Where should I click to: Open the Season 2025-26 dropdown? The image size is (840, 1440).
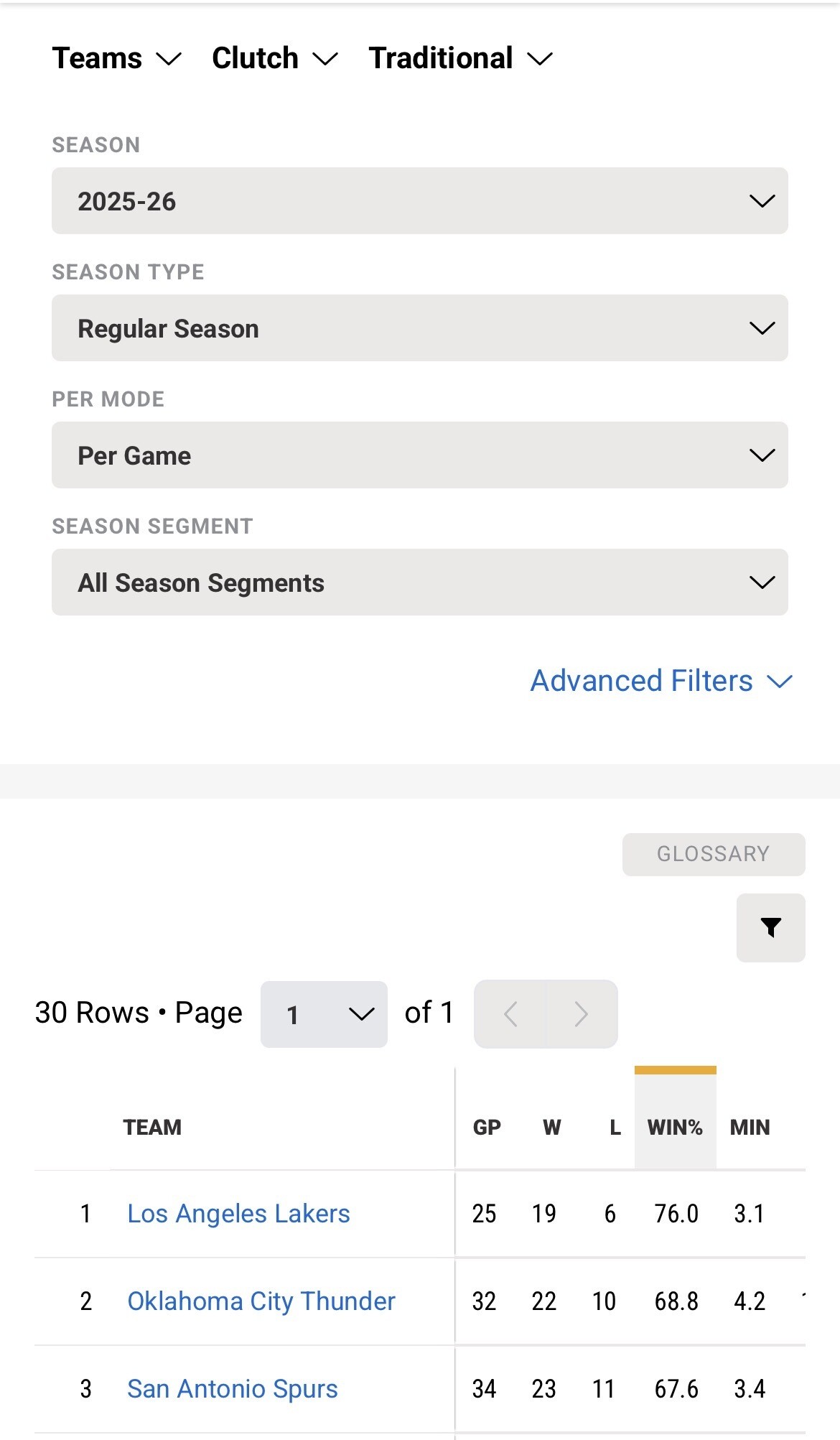(419, 201)
